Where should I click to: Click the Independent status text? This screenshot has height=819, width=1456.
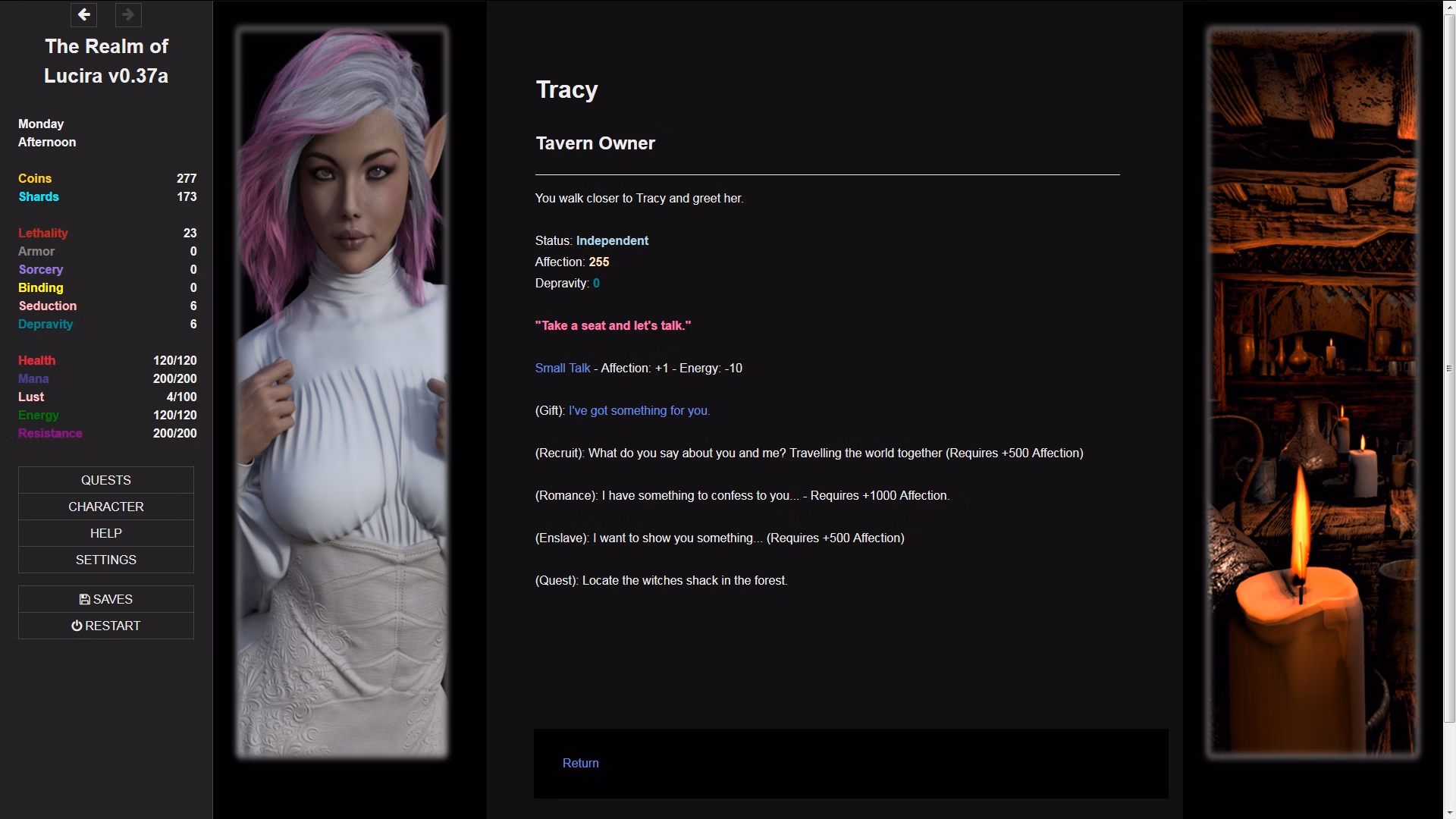(612, 240)
